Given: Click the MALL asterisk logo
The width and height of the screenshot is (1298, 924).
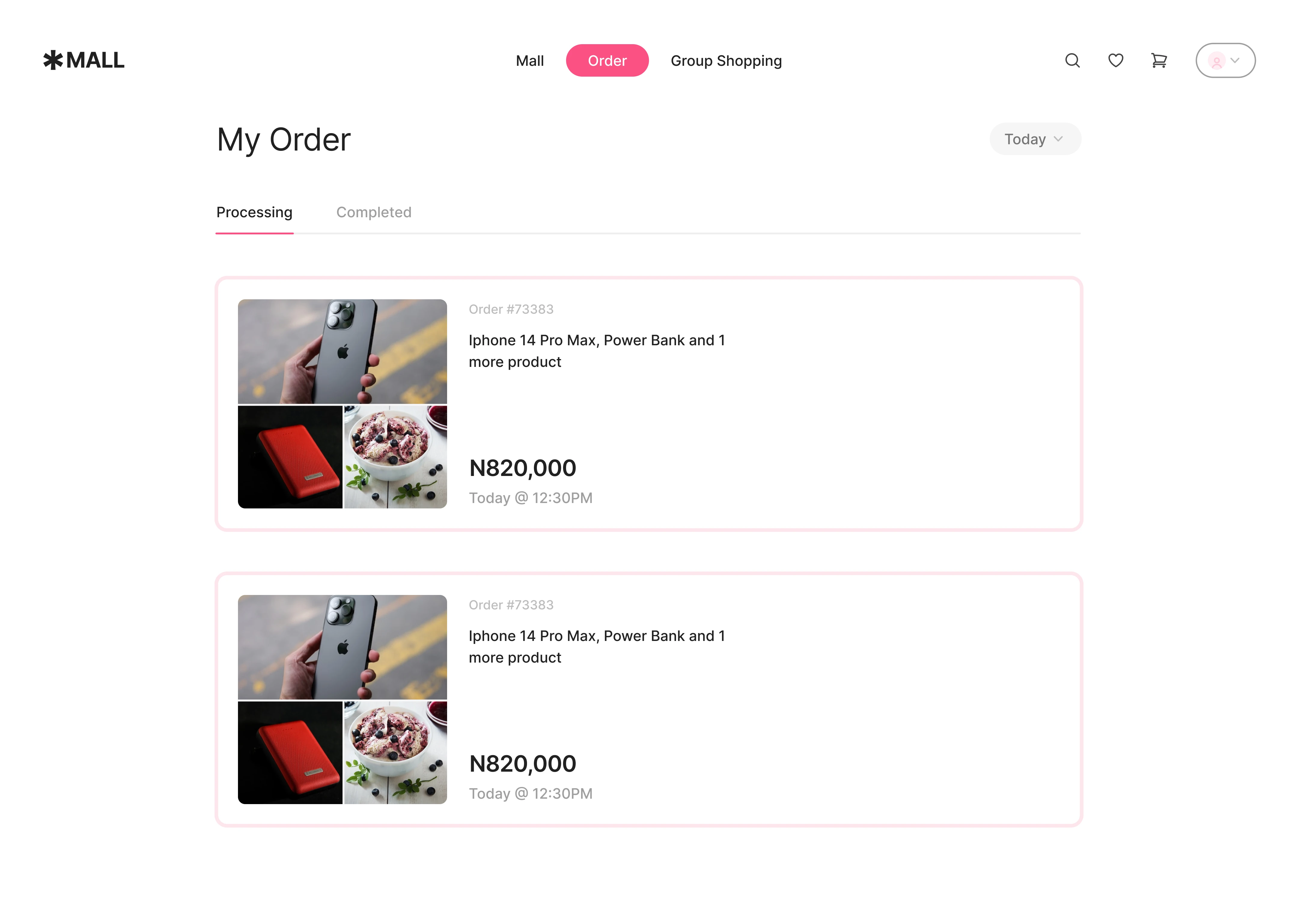Looking at the screenshot, I should (x=84, y=60).
